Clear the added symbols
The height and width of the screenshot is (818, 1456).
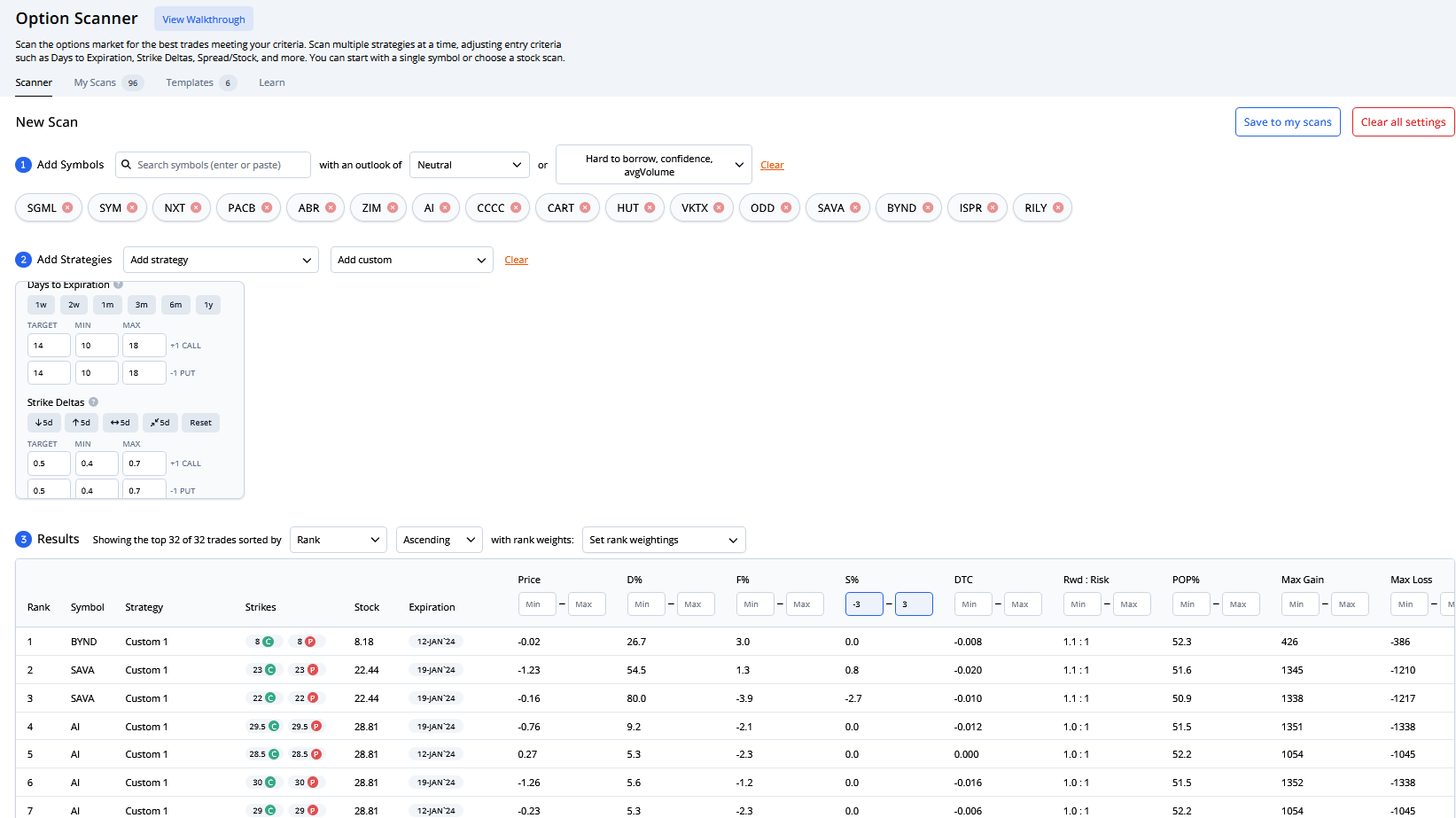(772, 165)
